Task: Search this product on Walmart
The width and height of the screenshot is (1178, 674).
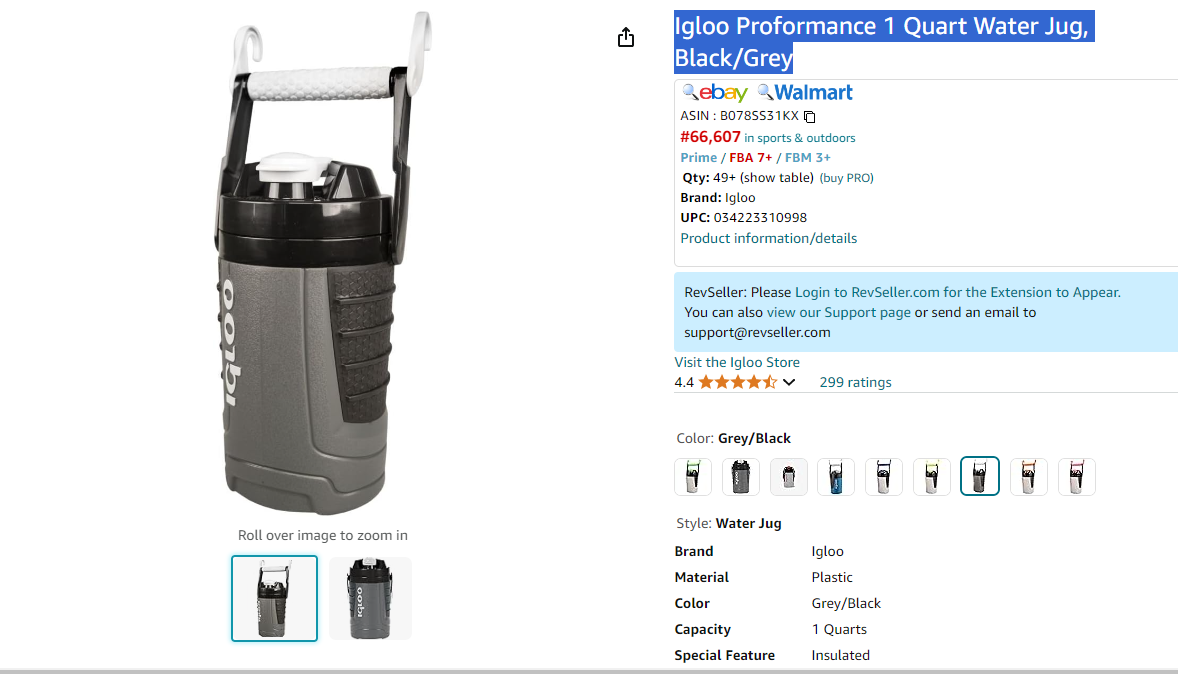Action: click(x=805, y=92)
